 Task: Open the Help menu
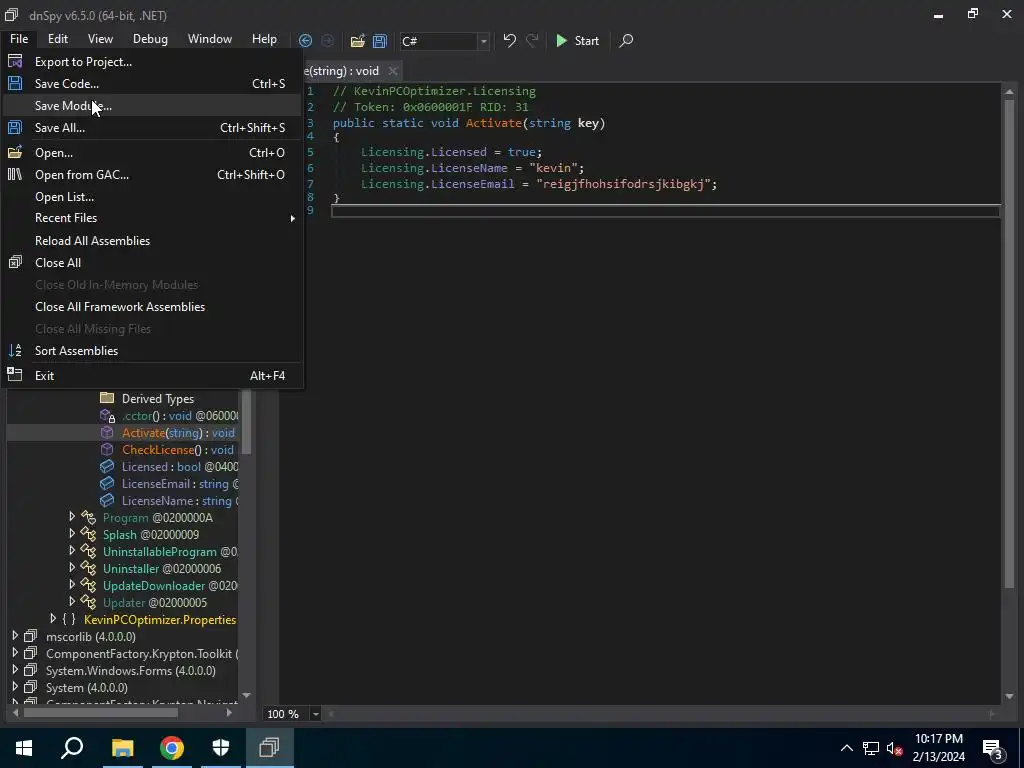(x=264, y=39)
